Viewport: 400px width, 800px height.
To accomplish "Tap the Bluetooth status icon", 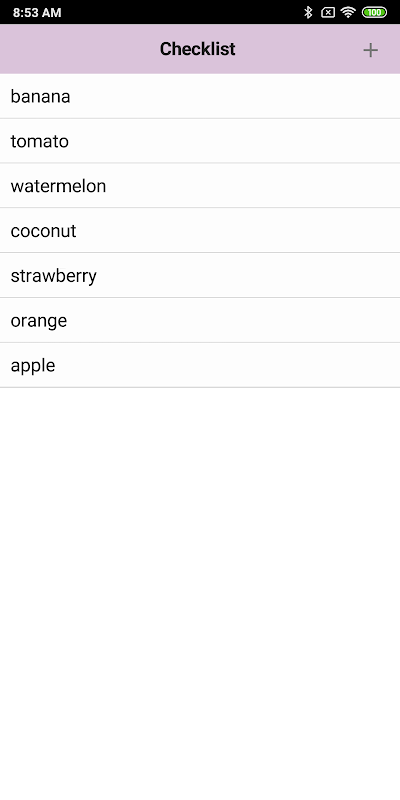I will tap(308, 12).
